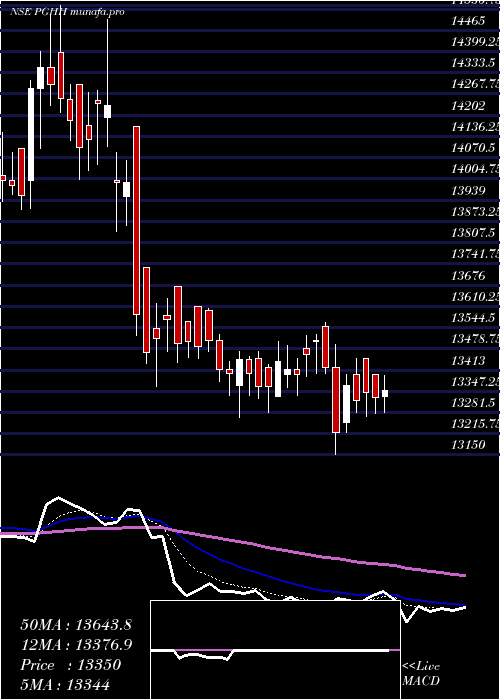The image size is (500, 700).
Task: Select the 14399.25 price axis label
Action: (475, 42)
